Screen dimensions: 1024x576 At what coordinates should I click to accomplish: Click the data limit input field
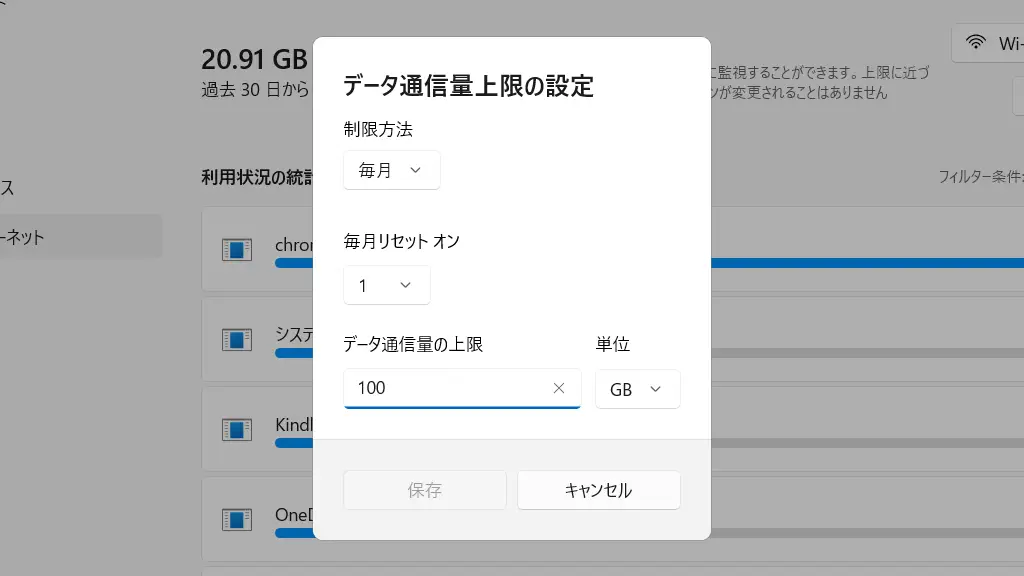pyautogui.click(x=462, y=389)
